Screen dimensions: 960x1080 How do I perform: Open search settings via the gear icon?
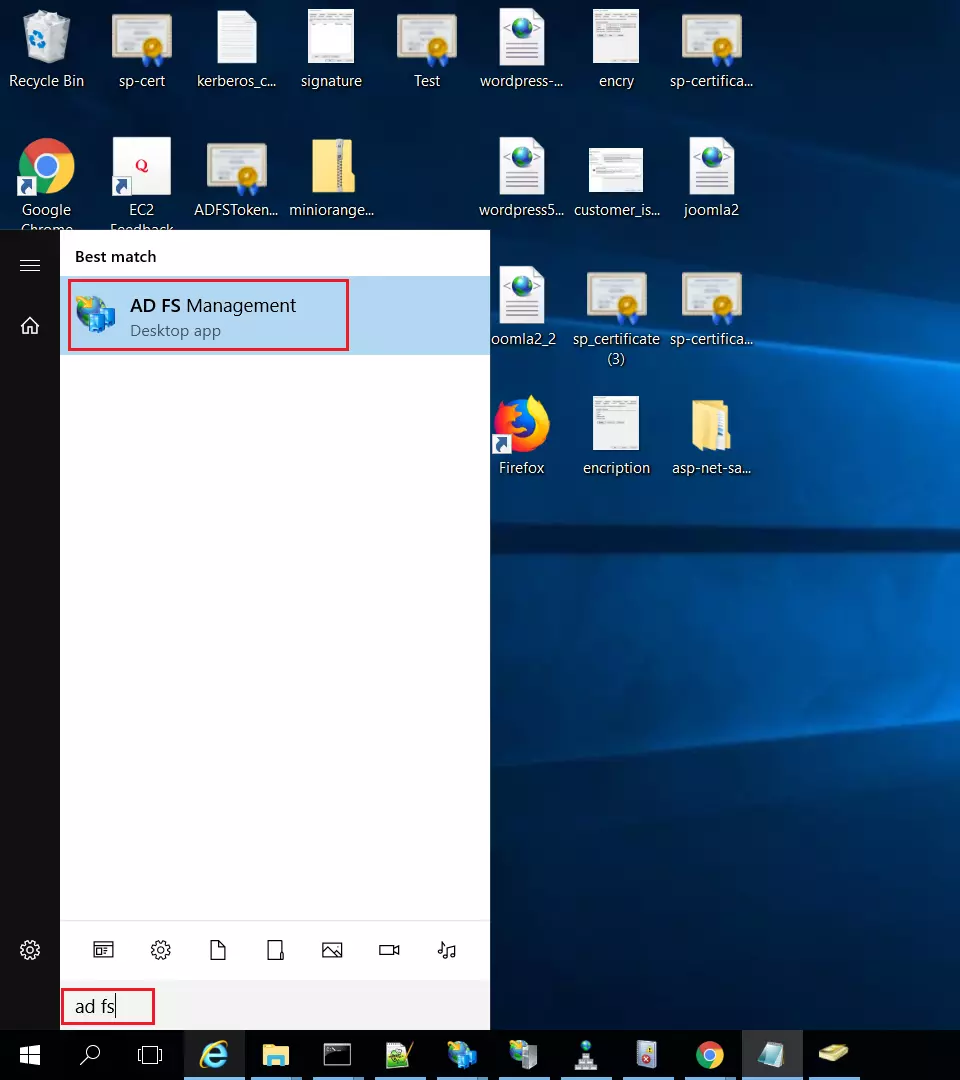pos(30,950)
